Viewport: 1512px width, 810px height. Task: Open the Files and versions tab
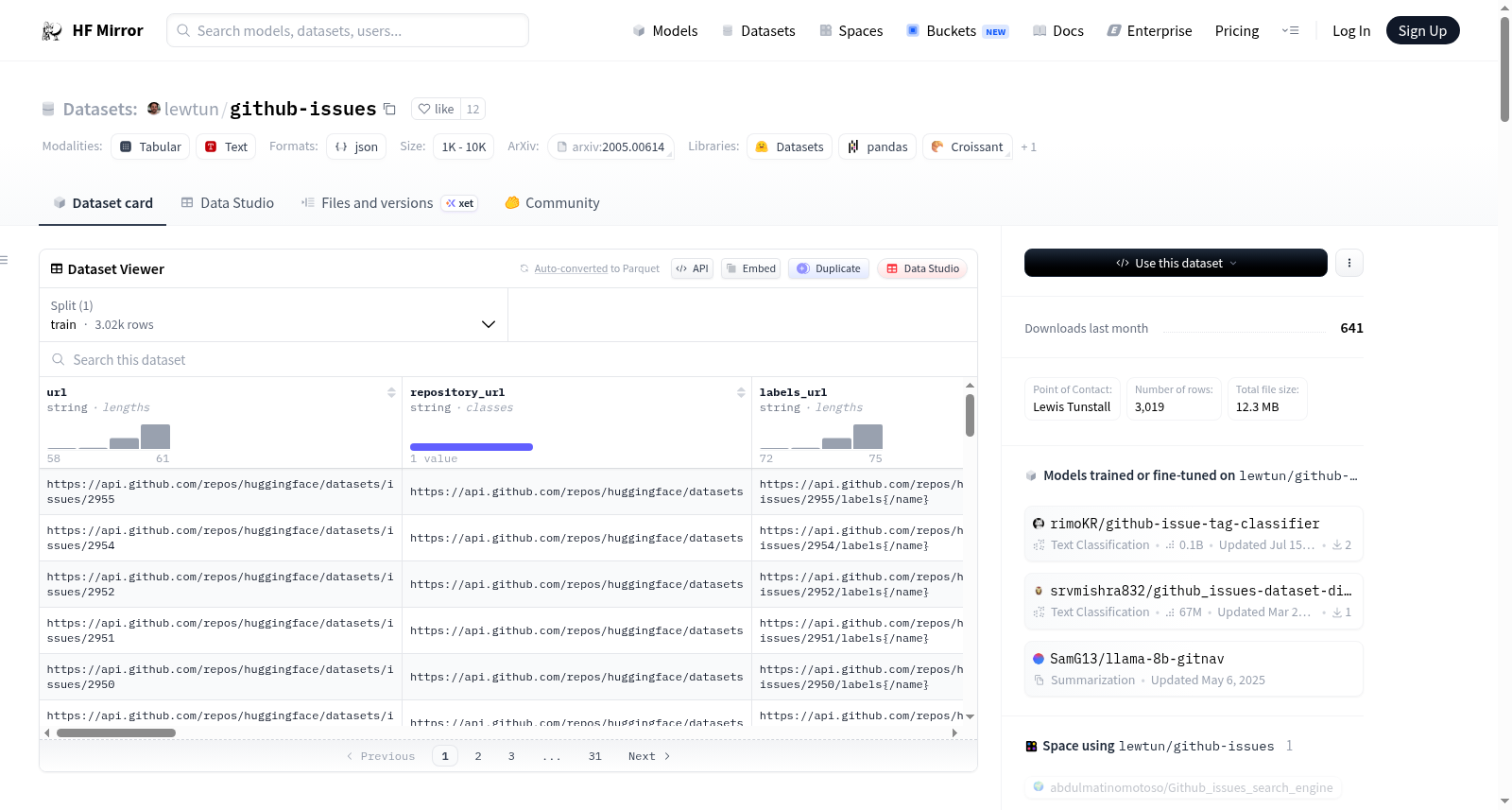pos(389,203)
